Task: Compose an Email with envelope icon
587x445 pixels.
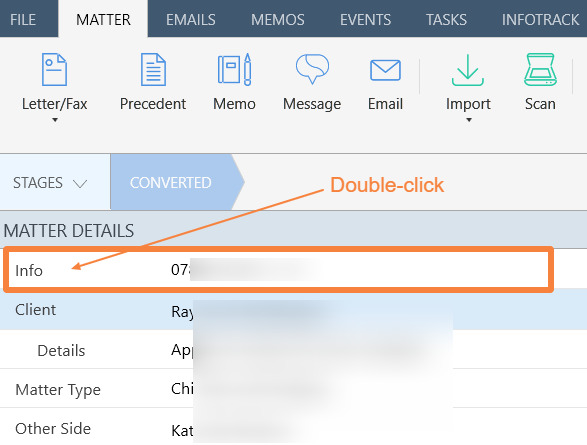Action: tap(385, 70)
